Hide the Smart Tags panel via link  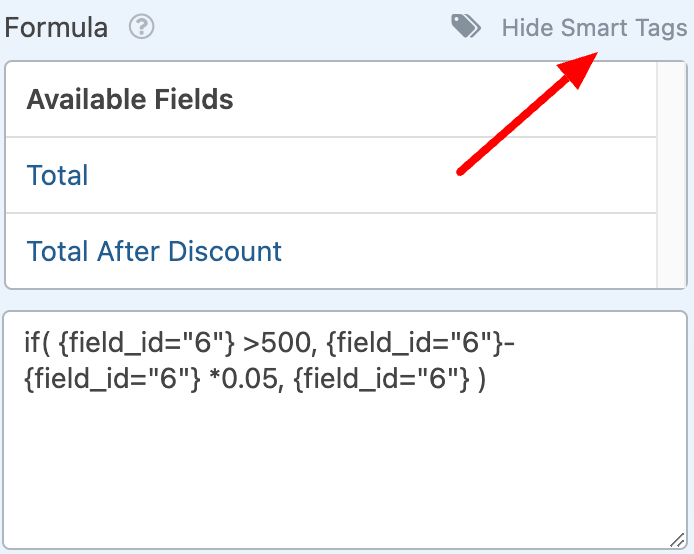coord(594,28)
